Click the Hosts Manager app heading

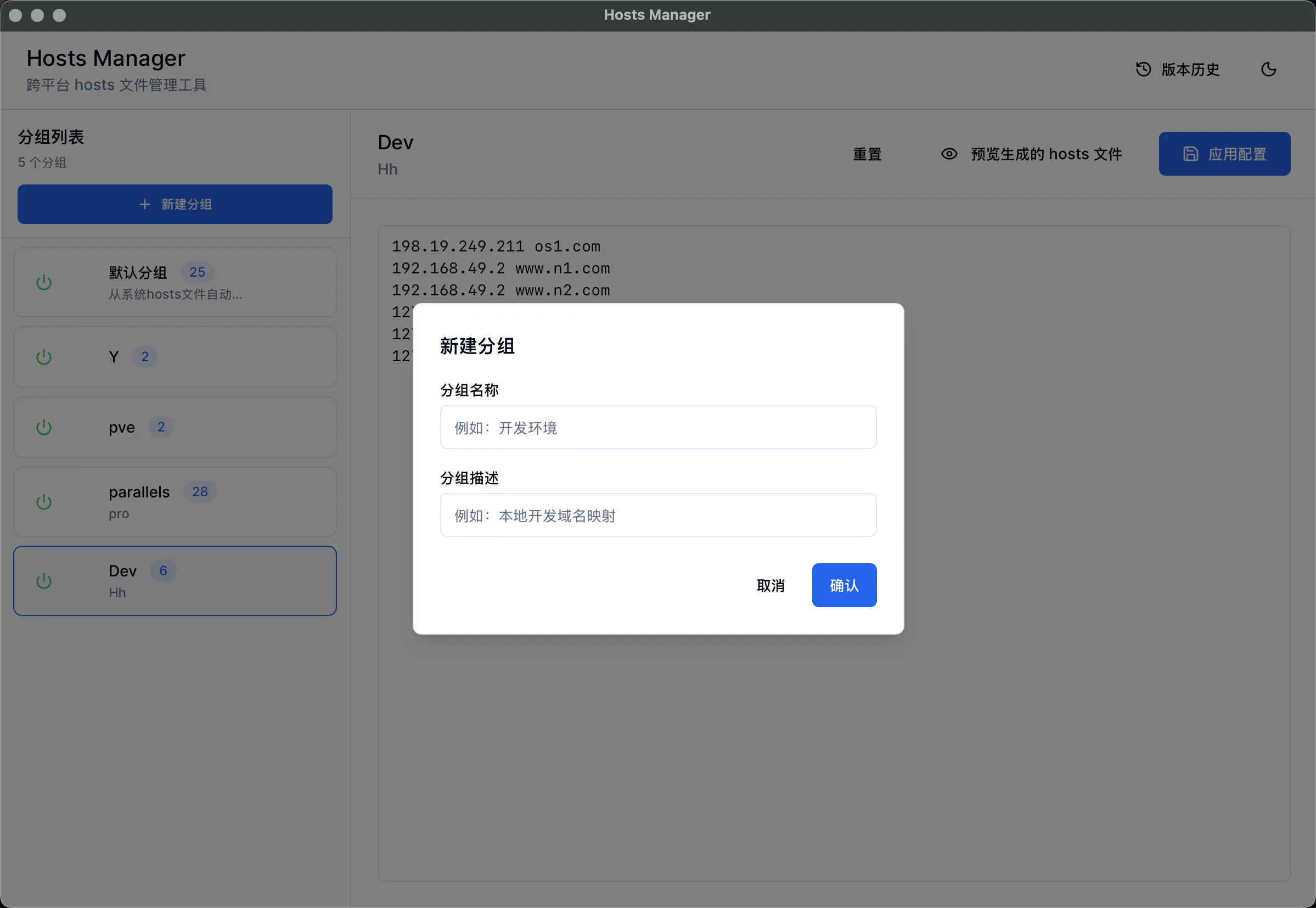(106, 58)
